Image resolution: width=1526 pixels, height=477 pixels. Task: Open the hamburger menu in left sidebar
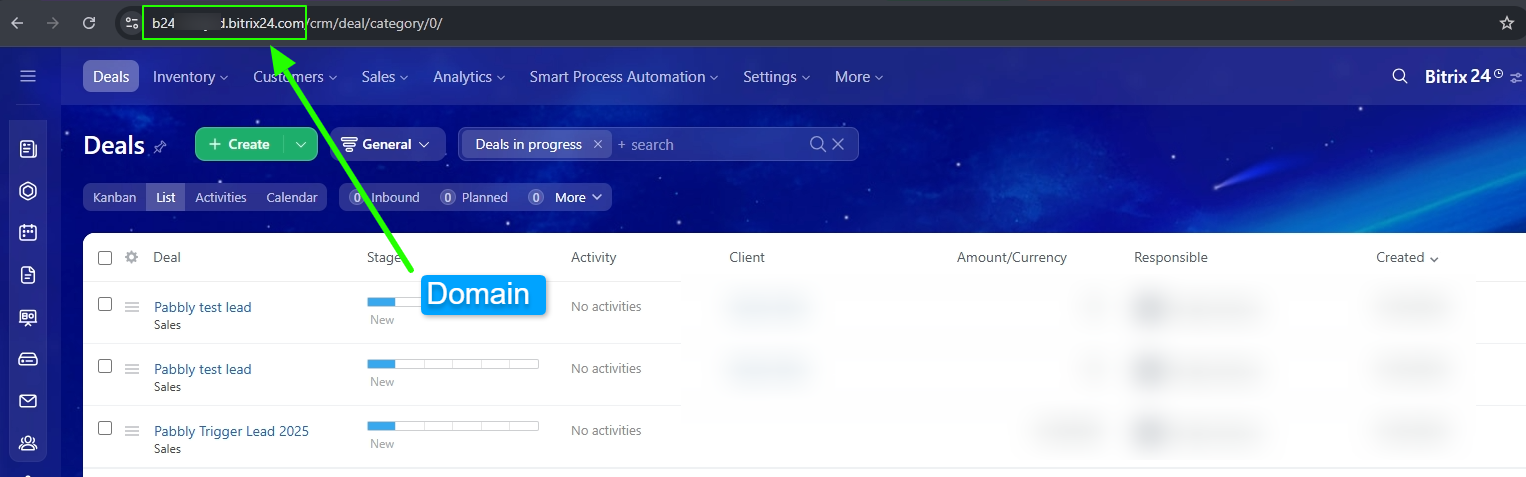pos(28,76)
